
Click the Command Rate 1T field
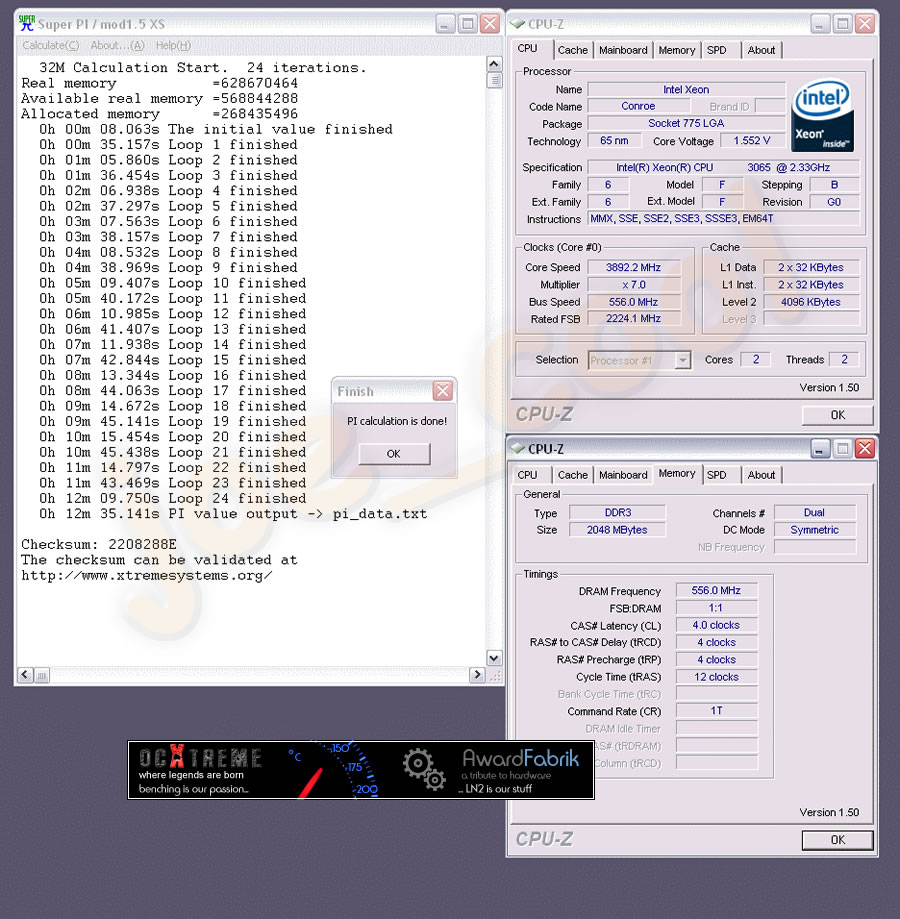(716, 711)
